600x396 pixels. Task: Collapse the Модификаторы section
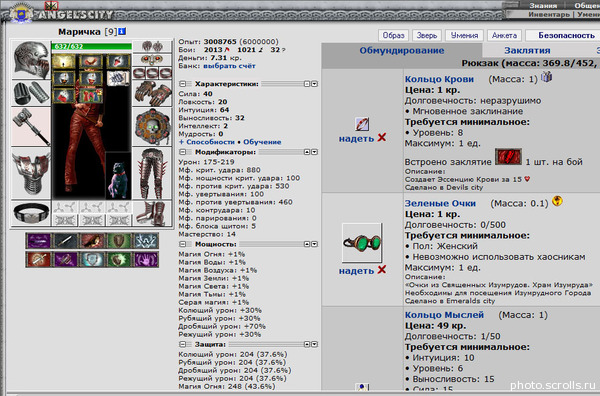(183, 152)
